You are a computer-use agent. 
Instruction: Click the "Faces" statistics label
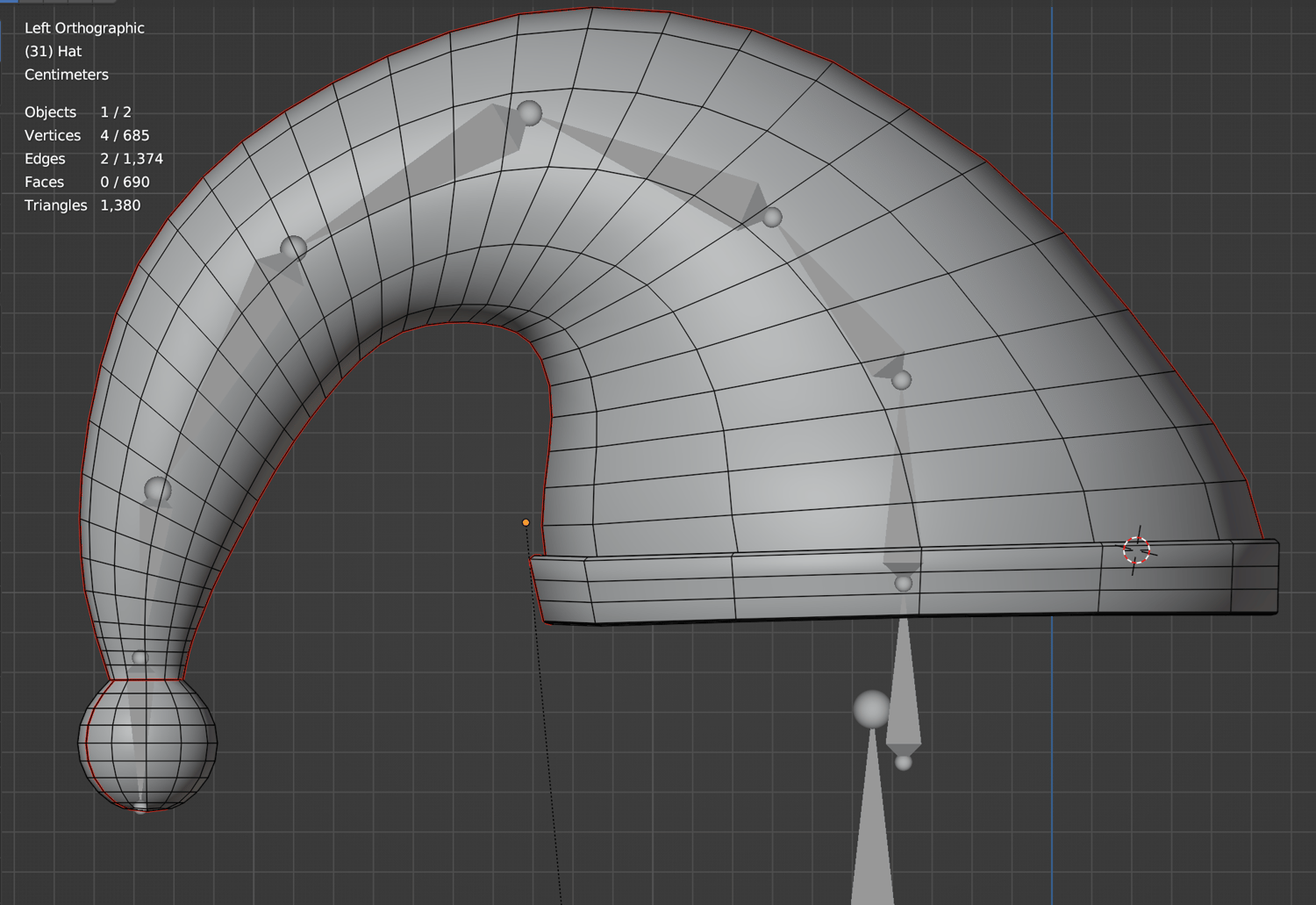44,182
